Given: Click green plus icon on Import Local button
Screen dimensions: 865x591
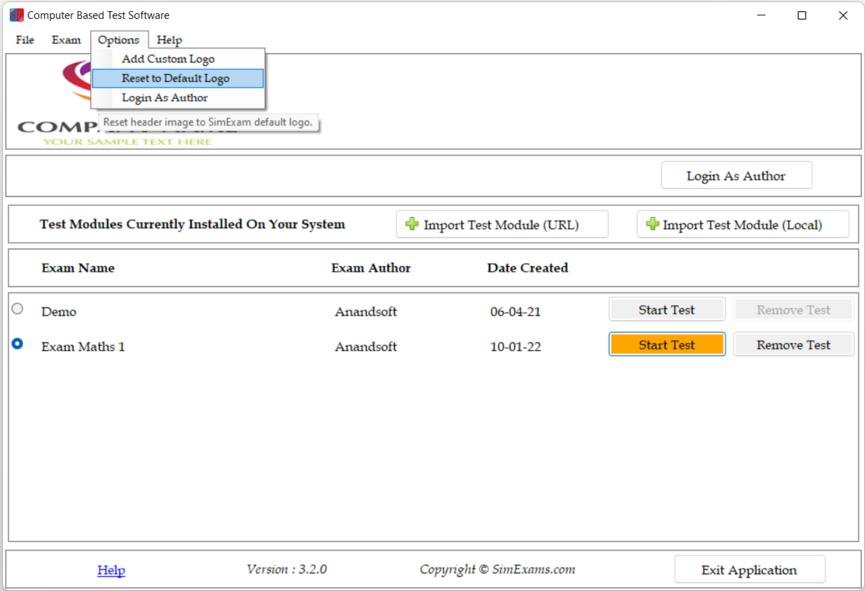Looking at the screenshot, I should click(652, 224).
